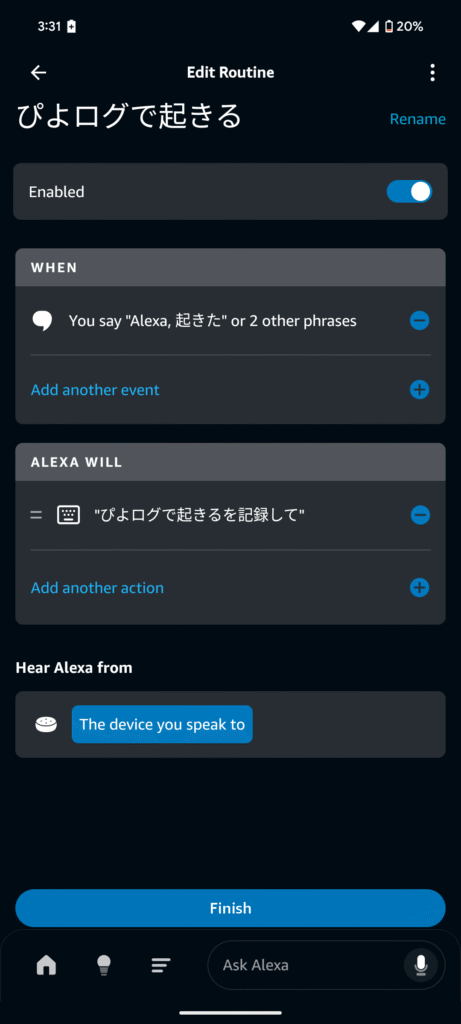
Task: Remove the voice phrase trigger event
Action: (x=419, y=321)
